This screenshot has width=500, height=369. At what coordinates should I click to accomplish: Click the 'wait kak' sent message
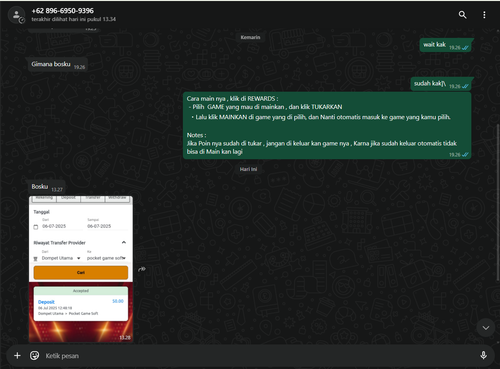coord(446,45)
